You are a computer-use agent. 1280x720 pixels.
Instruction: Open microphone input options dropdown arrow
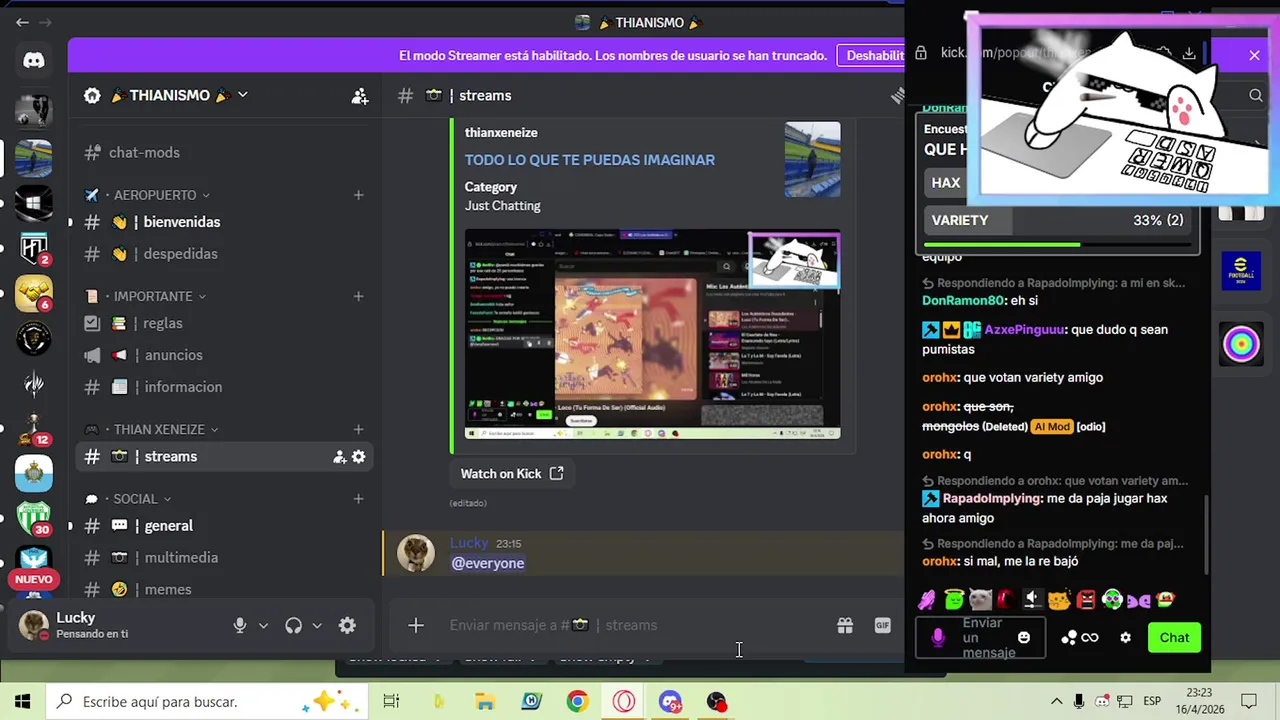(x=263, y=625)
